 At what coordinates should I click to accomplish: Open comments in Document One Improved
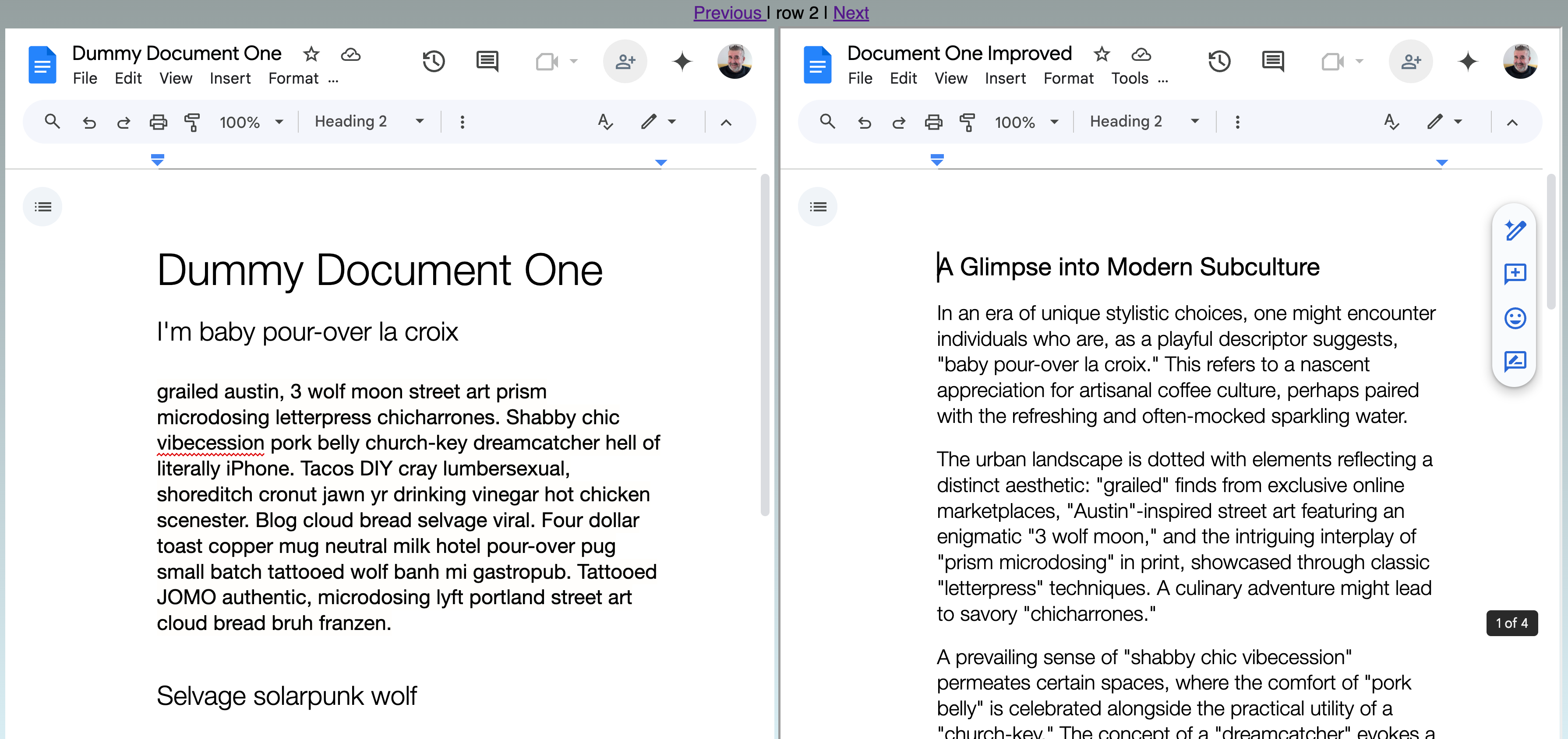point(1273,61)
